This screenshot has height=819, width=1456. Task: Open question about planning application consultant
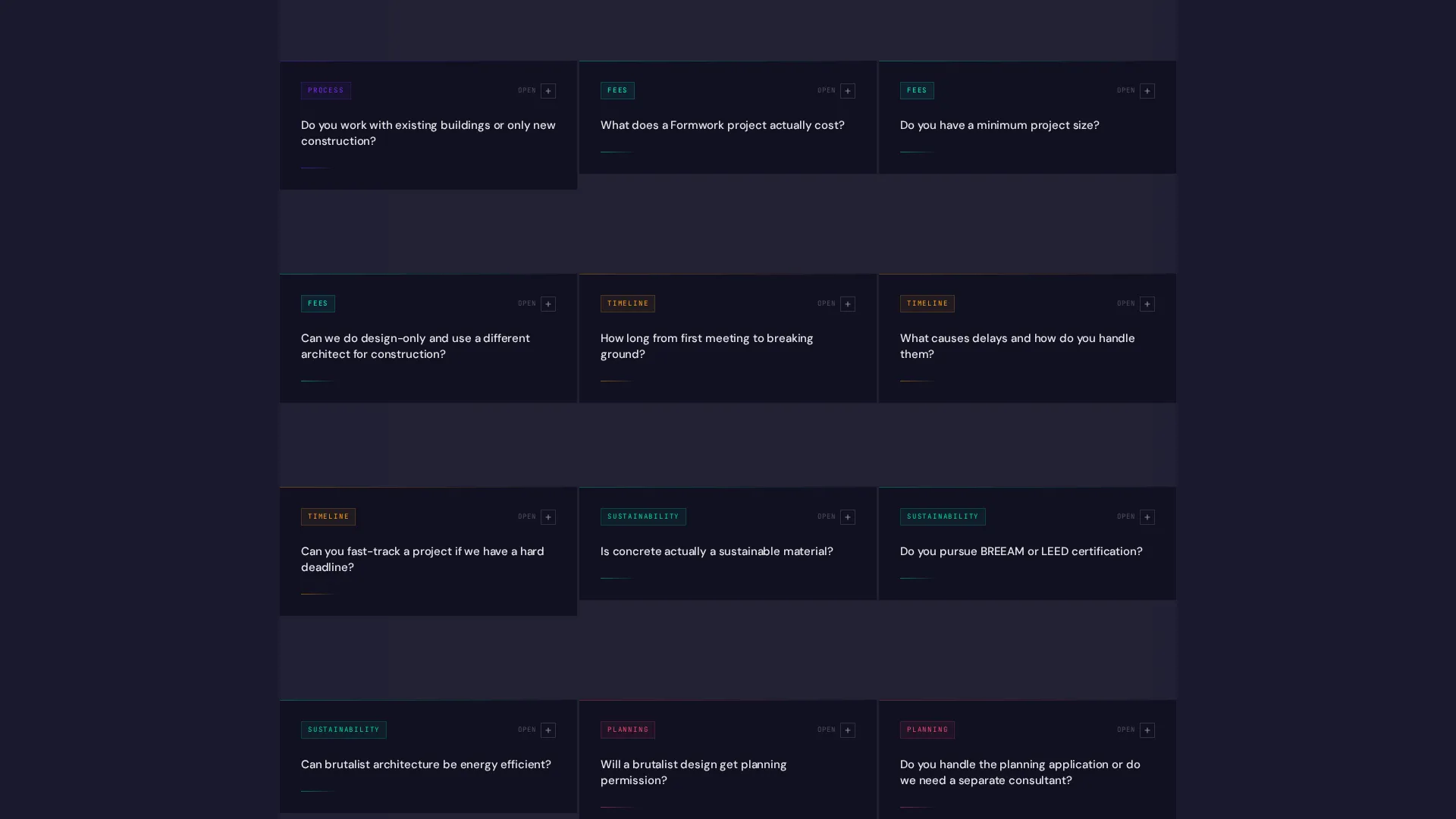click(x=1019, y=772)
